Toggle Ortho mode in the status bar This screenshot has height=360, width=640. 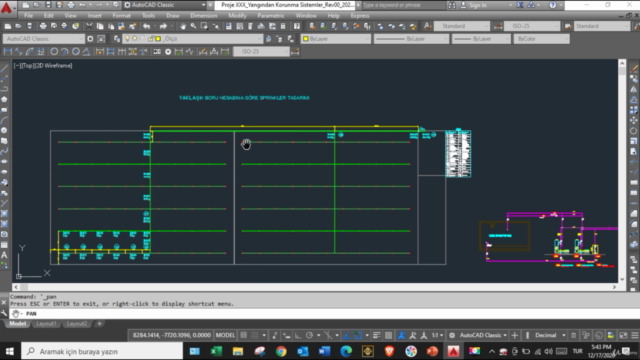[x=298, y=335]
